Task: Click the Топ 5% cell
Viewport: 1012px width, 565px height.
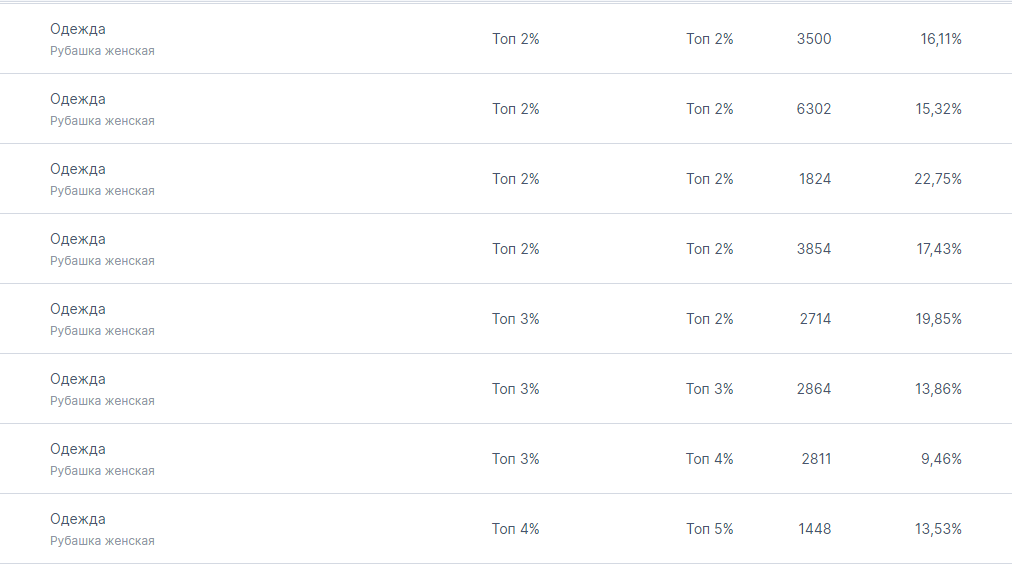Action: pos(709,529)
